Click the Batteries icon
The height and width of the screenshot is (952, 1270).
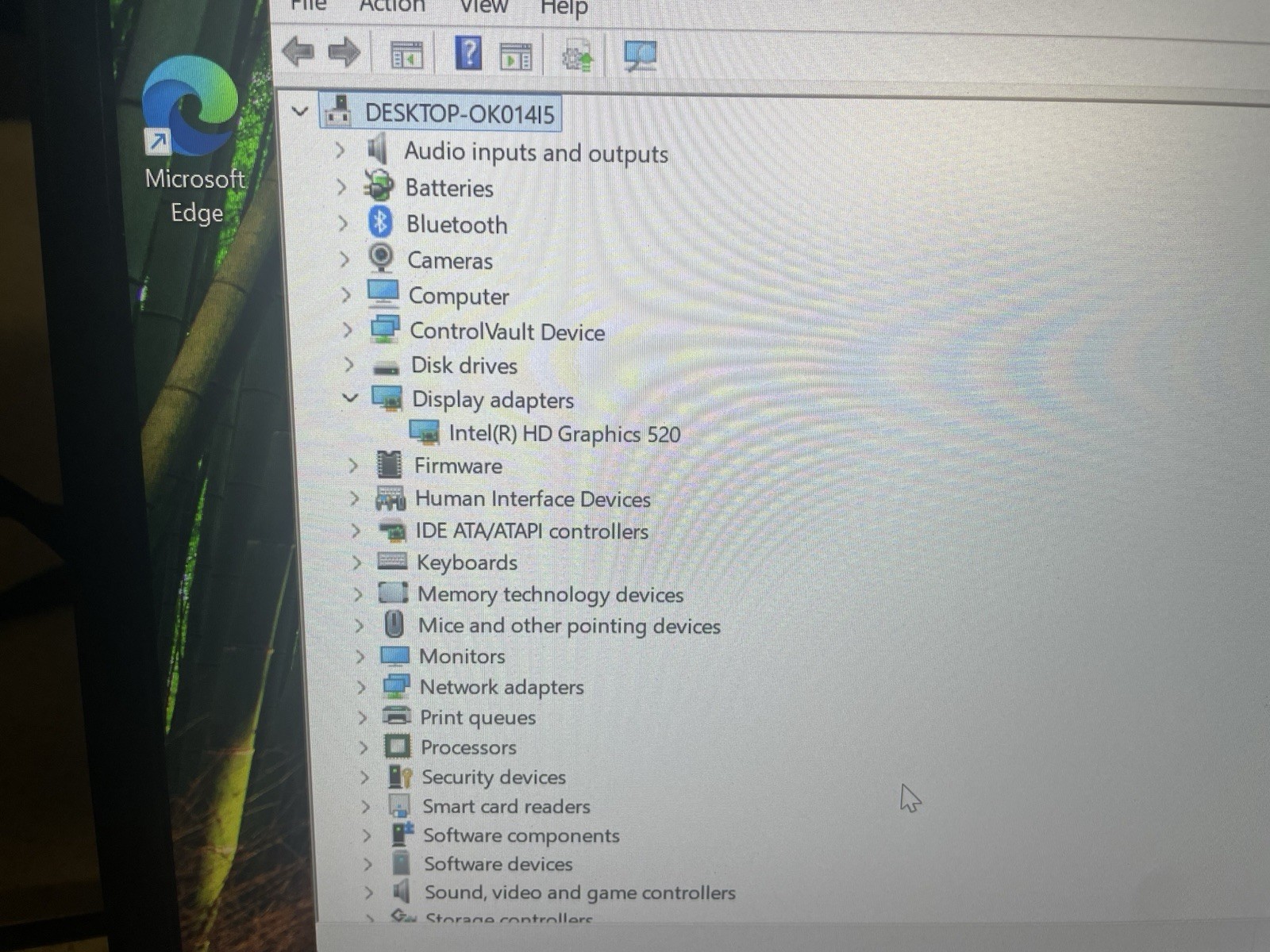(x=379, y=186)
